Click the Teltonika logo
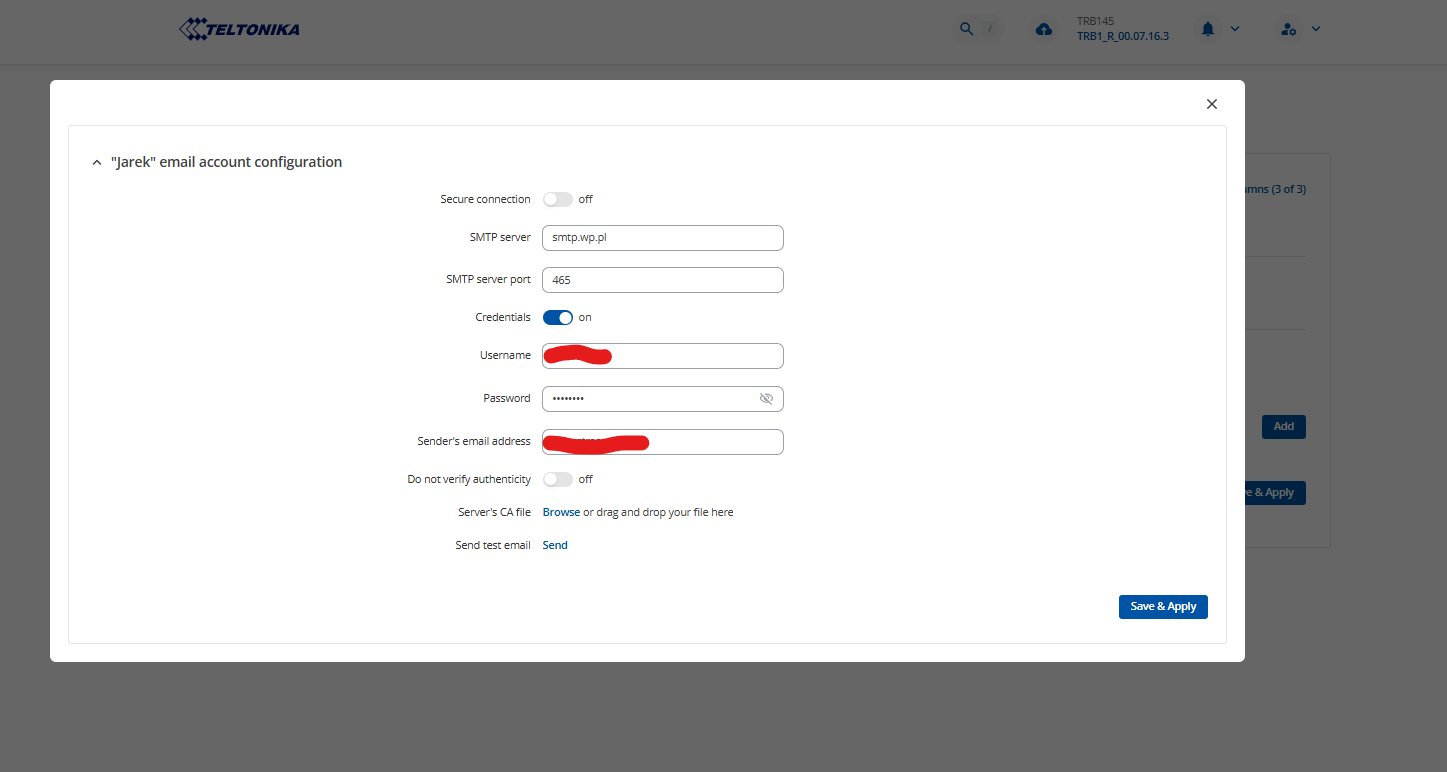1447x772 pixels. pos(239,30)
